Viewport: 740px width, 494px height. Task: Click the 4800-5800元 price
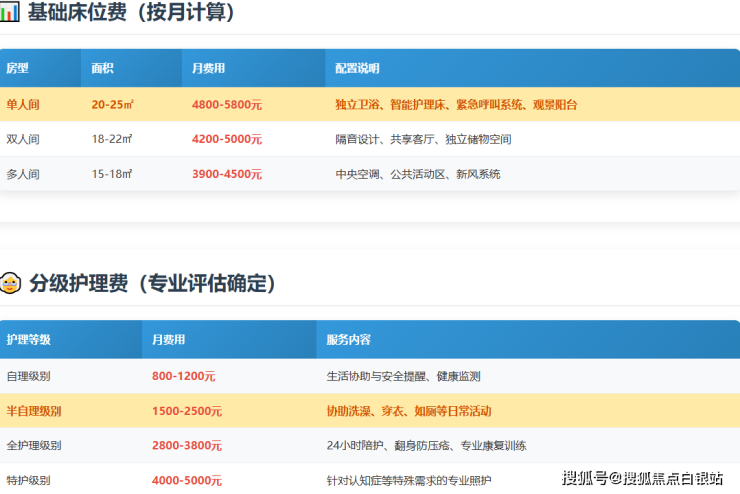tap(226, 104)
